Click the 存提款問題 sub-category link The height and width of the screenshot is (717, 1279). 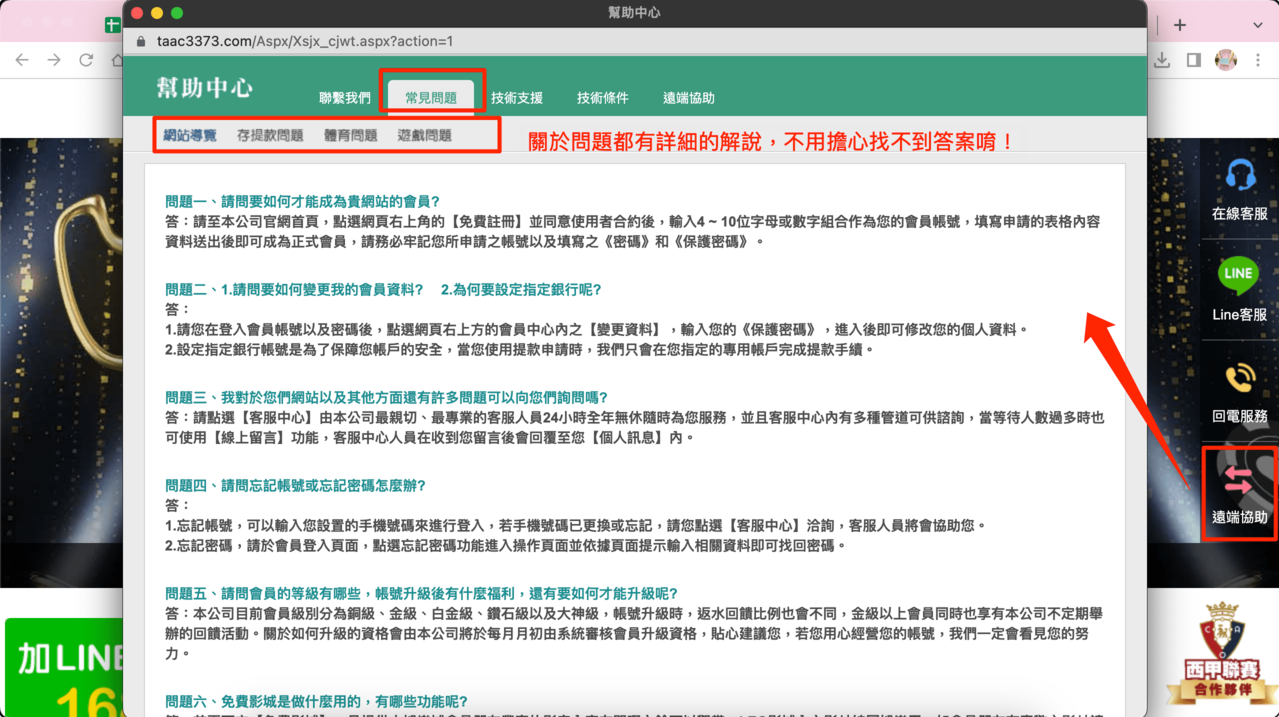pyautogui.click(x=270, y=135)
